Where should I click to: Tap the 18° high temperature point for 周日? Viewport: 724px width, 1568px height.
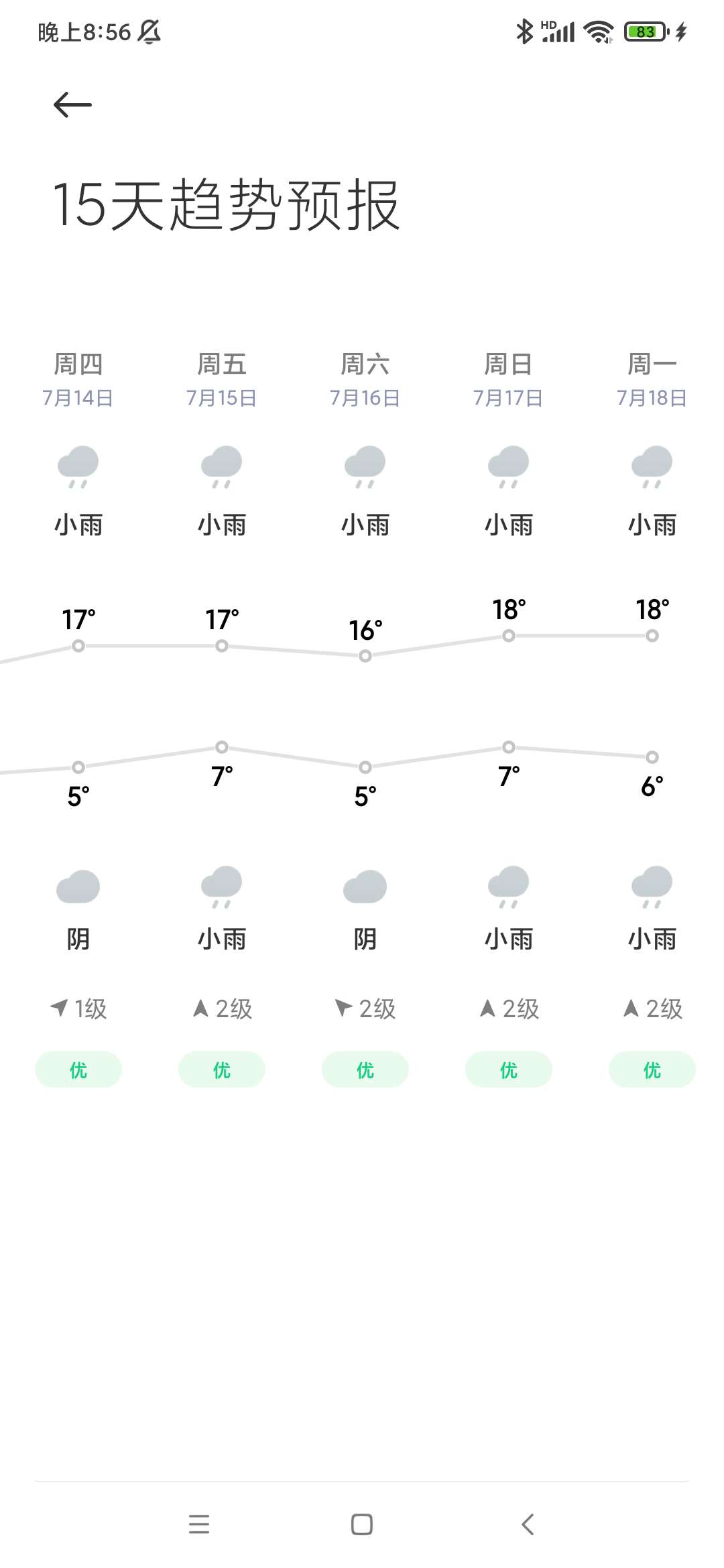pos(509,635)
